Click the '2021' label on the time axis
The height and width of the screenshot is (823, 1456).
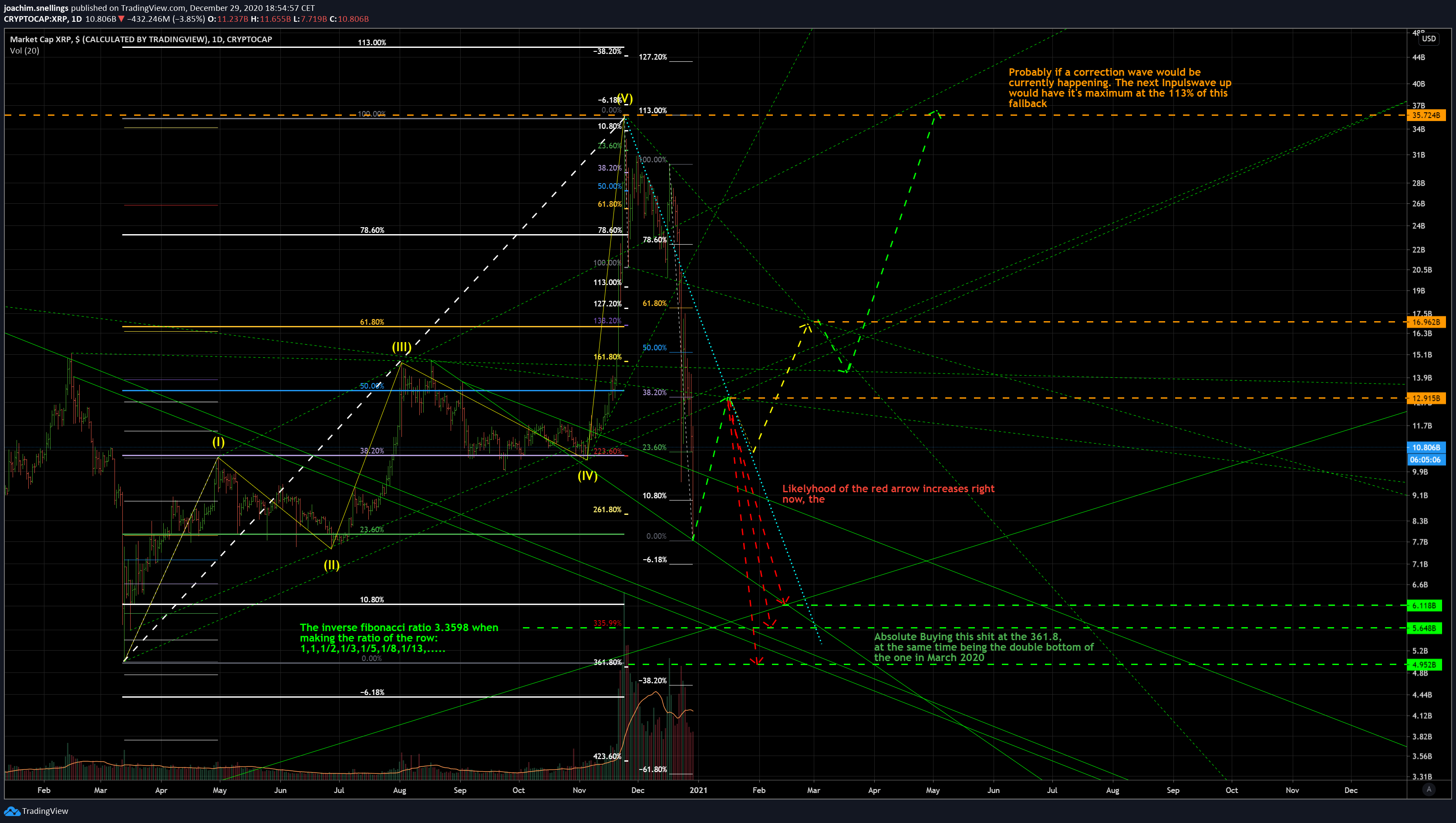point(698,790)
